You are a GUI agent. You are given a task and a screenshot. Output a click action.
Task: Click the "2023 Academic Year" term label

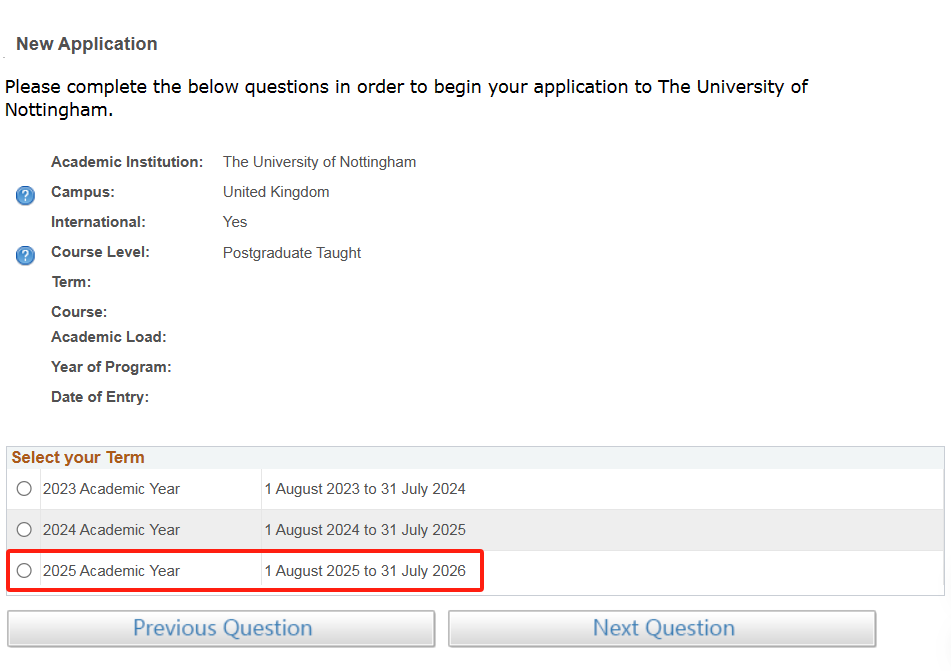click(x=111, y=489)
